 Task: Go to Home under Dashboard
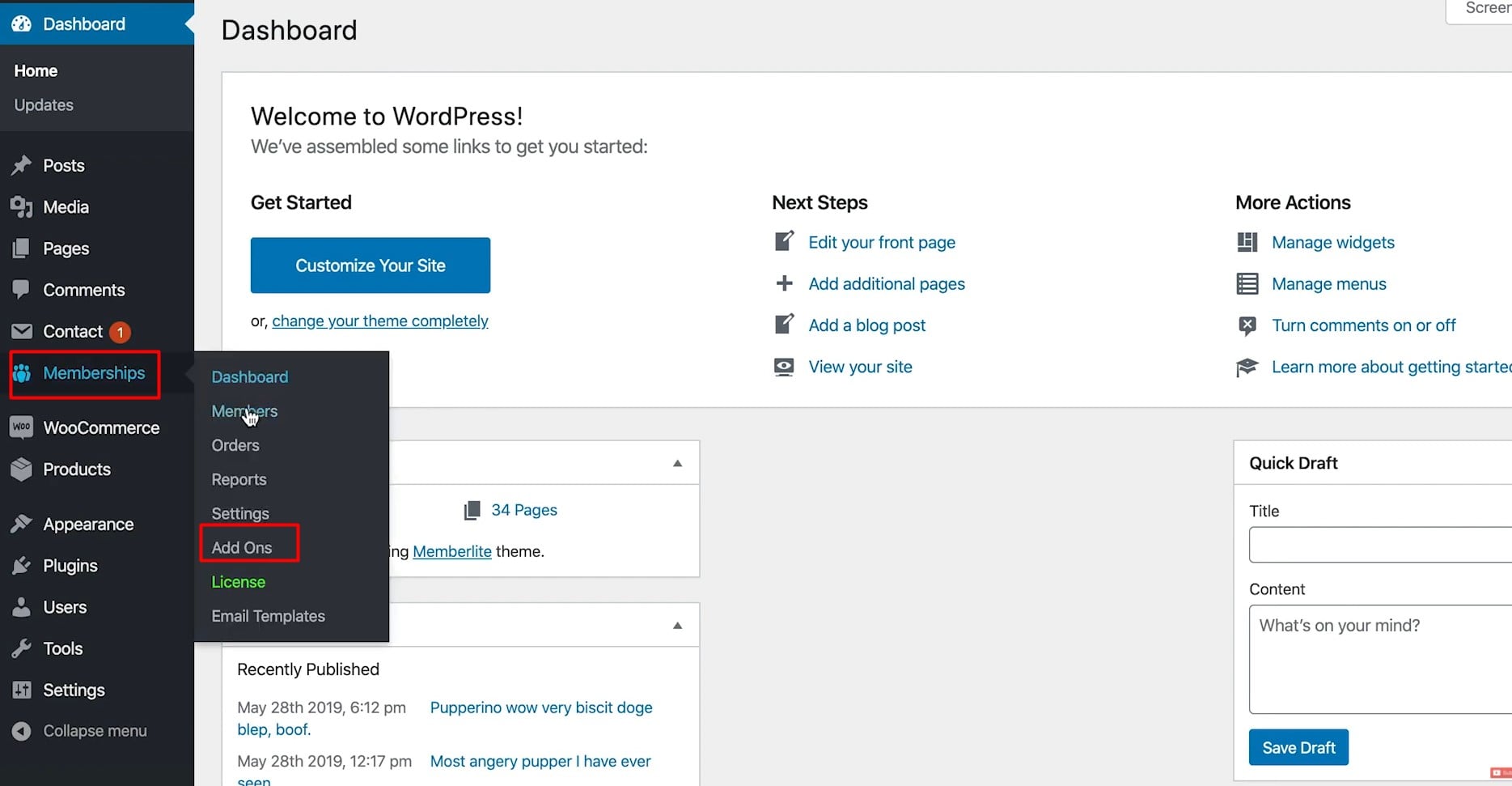tap(36, 70)
